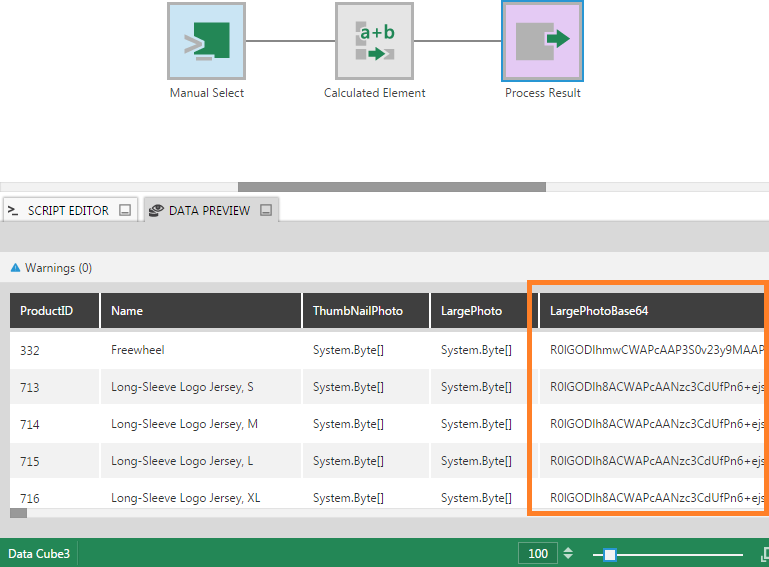The width and height of the screenshot is (769, 567).
Task: Click the LargePhotoBase64 column header
Action: 599,311
